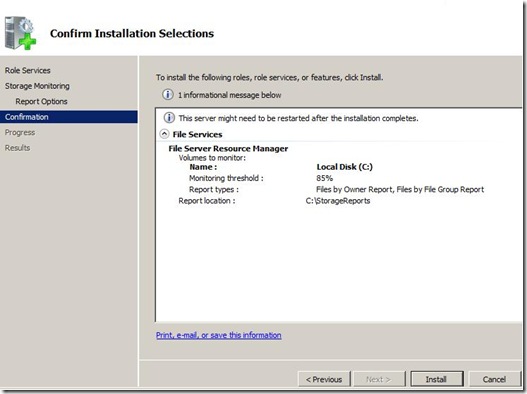The height and width of the screenshot is (394, 527).
Task: Click the Name label under Volumes
Action: pyautogui.click(x=203, y=167)
